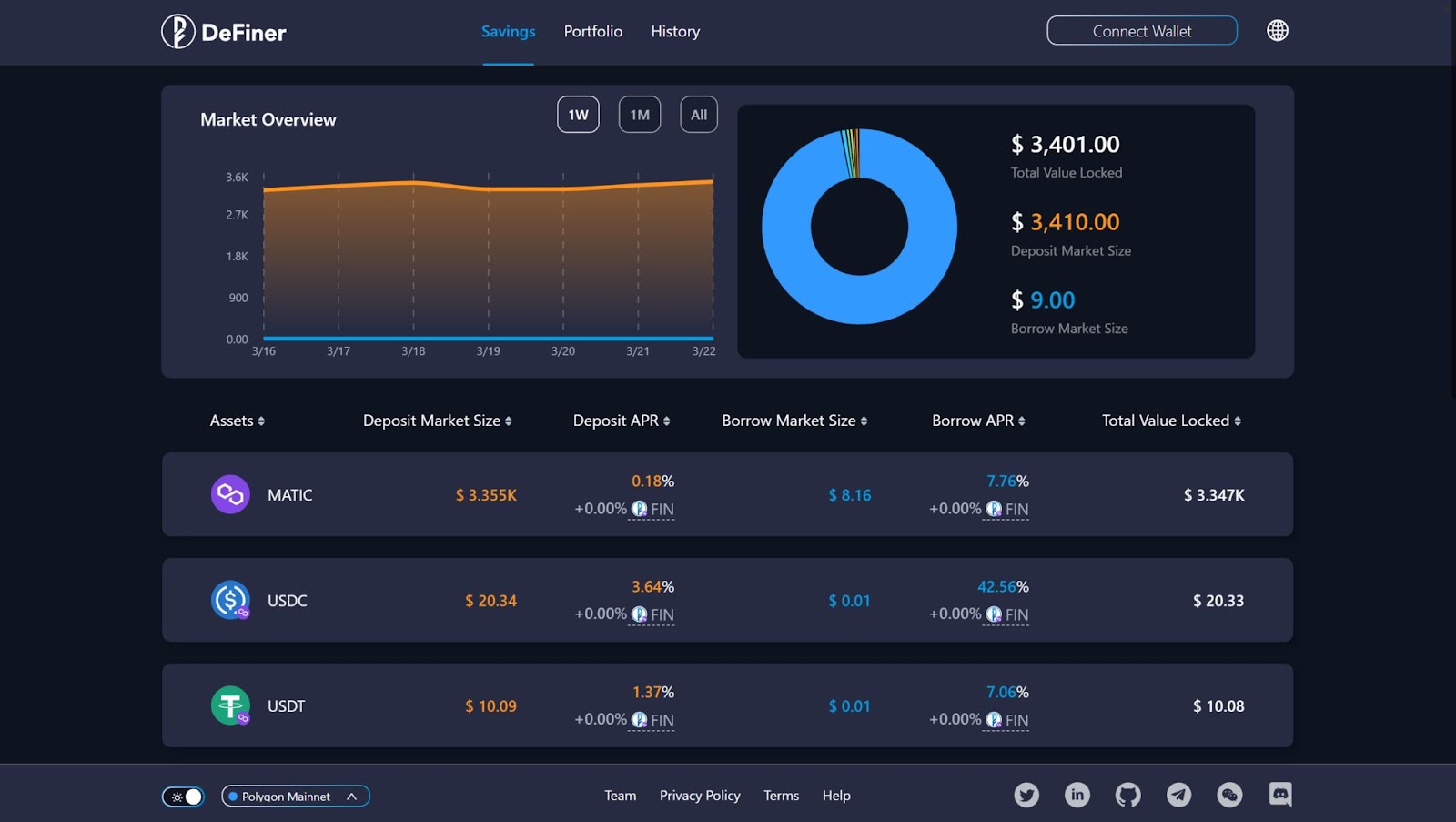
Task: Click FIN token icon in MATIC Borrow APR
Action: [x=994, y=509]
